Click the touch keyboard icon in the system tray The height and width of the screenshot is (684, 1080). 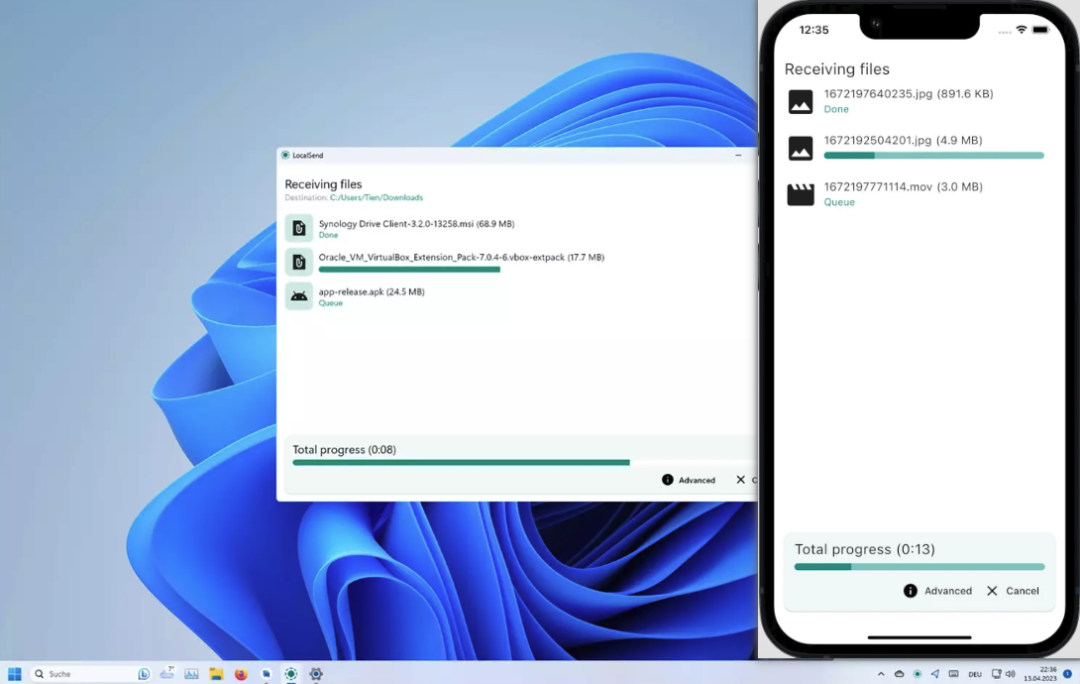[953, 674]
